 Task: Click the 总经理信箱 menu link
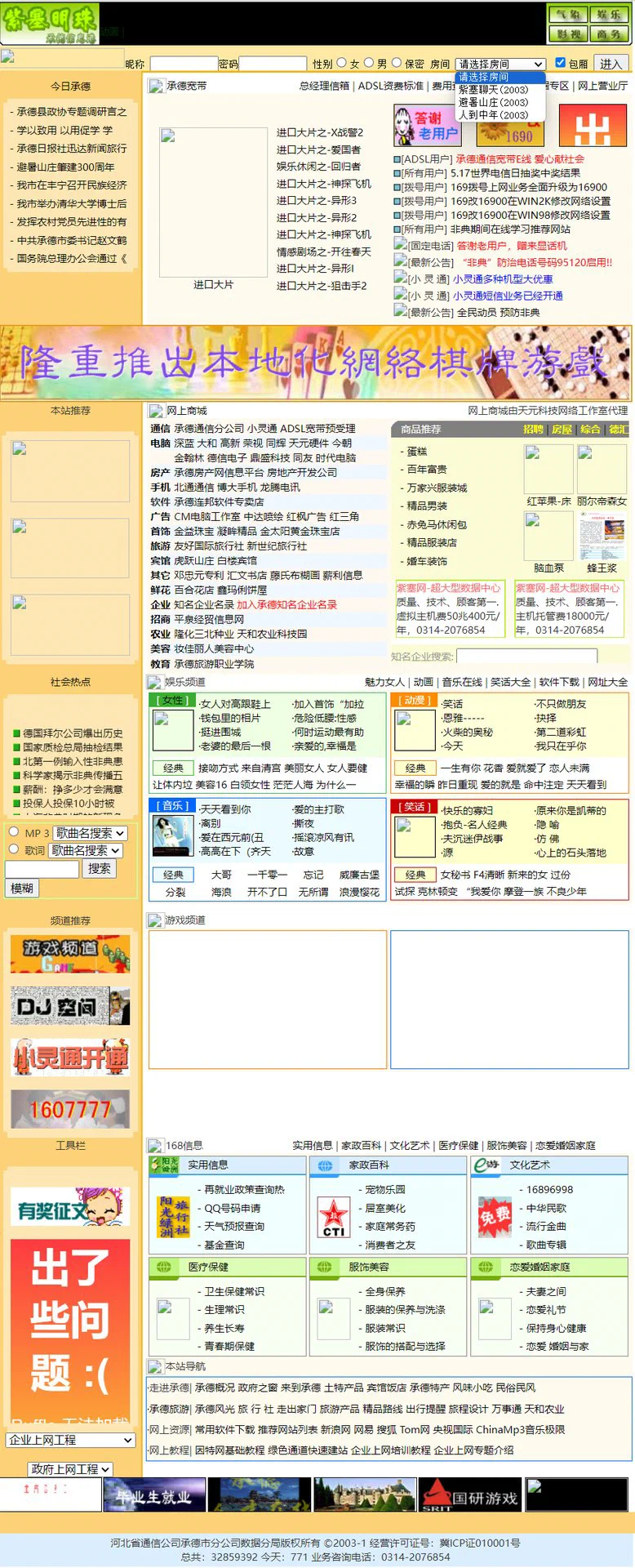(324, 86)
